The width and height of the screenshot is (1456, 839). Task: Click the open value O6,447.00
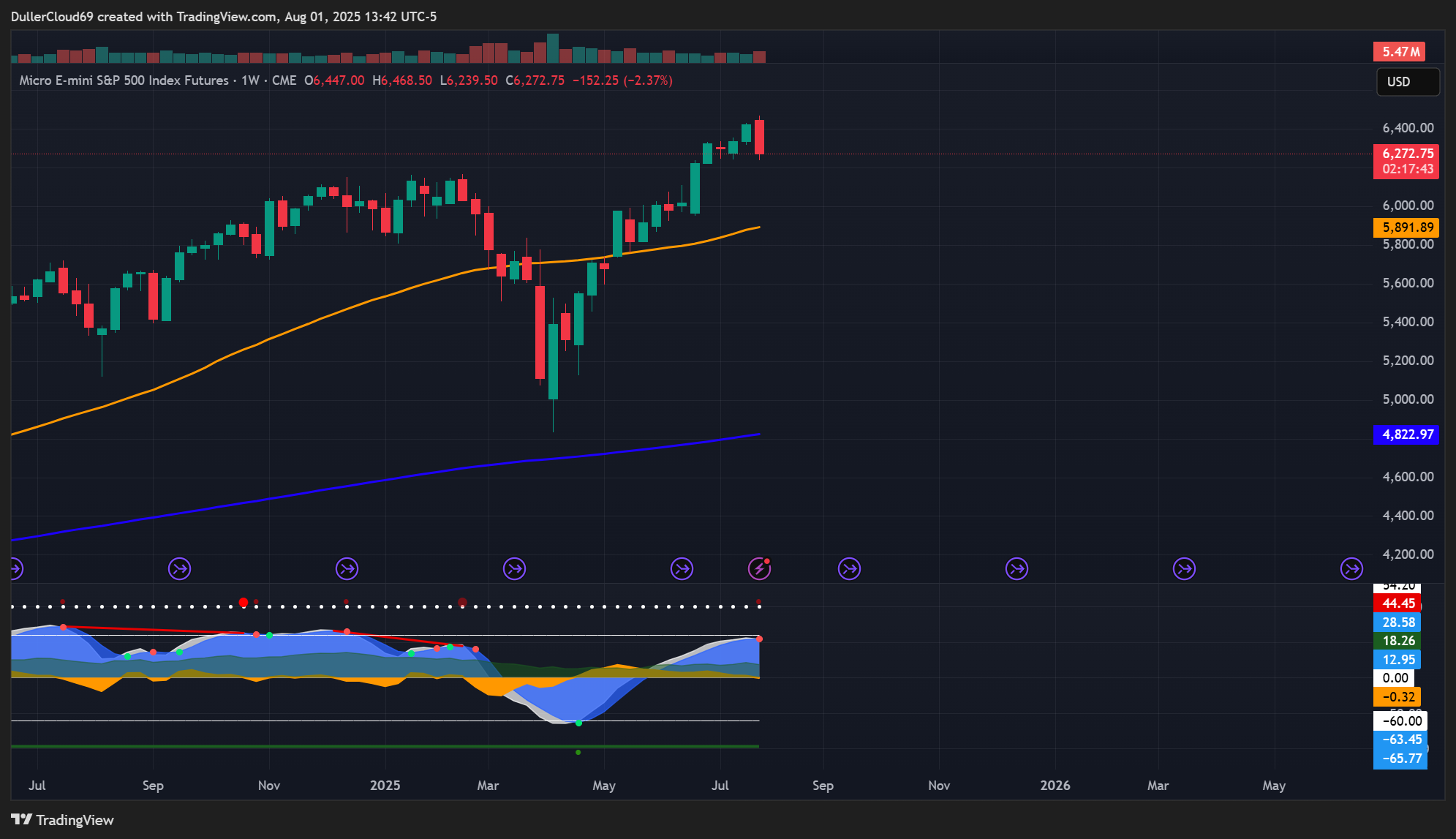click(334, 80)
